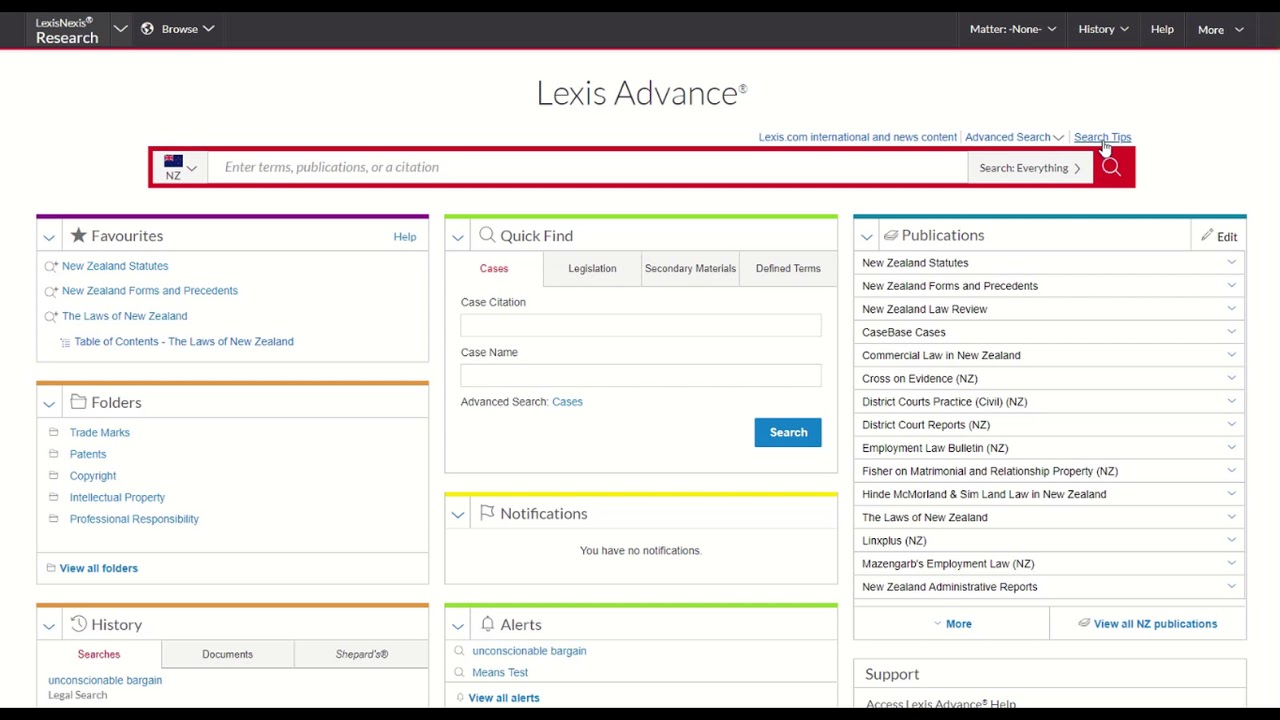Click the folder icon beside Copyright

point(53,476)
